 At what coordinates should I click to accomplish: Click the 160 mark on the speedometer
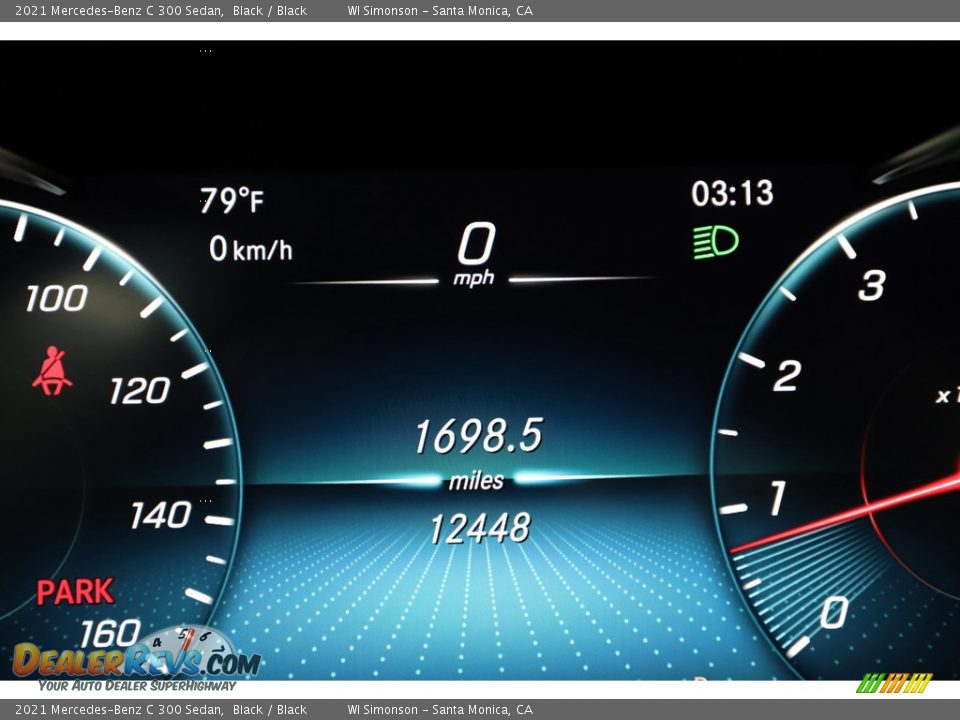pyautogui.click(x=112, y=631)
